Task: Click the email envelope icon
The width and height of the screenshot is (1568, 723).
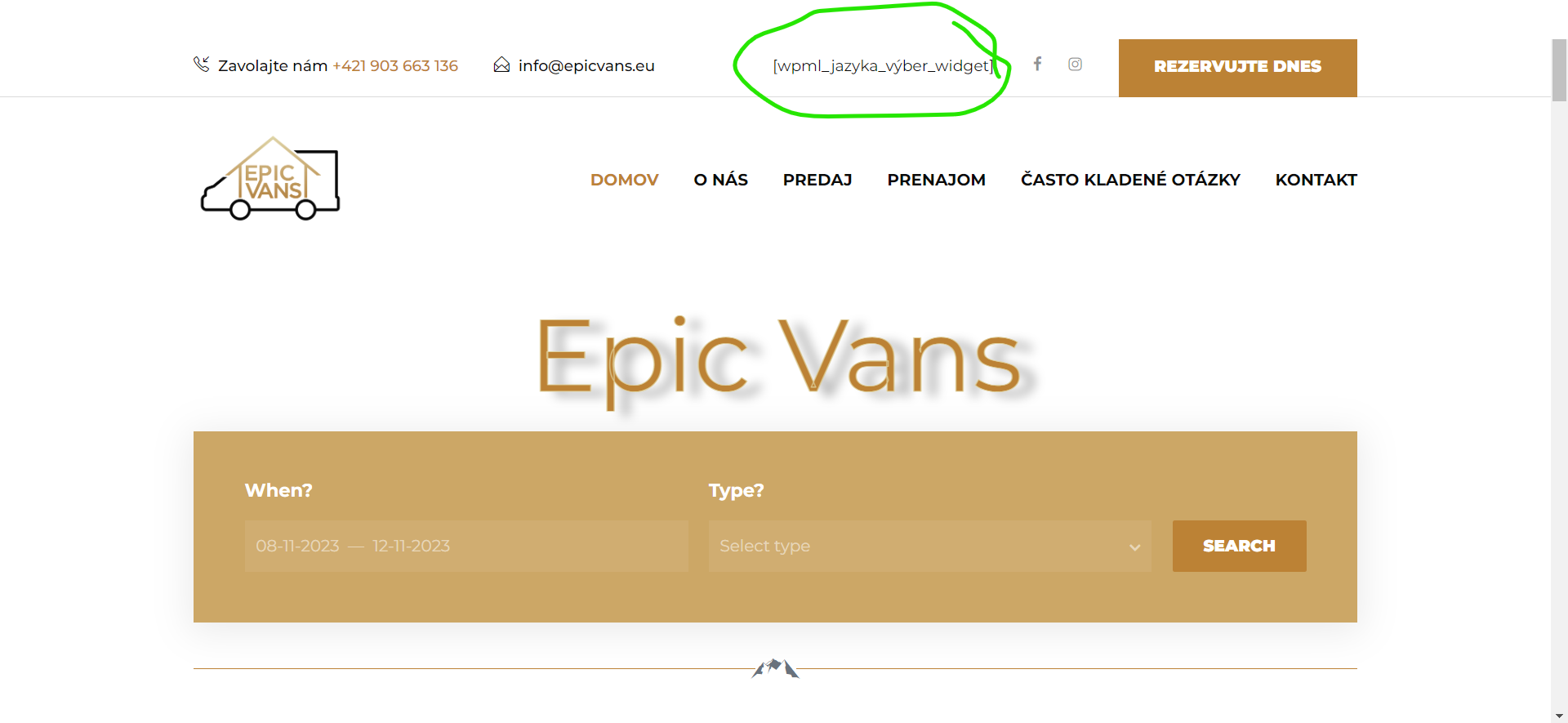Action: 501,65
